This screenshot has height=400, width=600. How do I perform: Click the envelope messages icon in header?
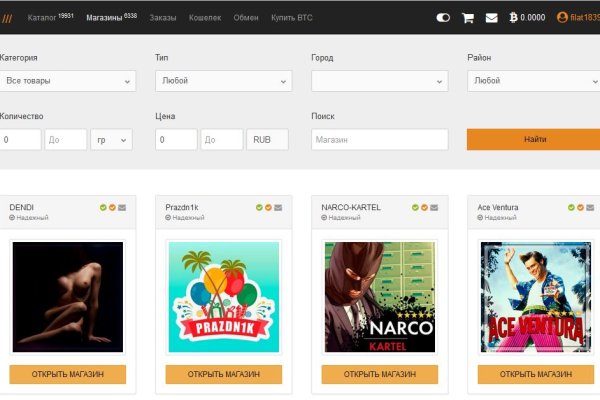(491, 17)
